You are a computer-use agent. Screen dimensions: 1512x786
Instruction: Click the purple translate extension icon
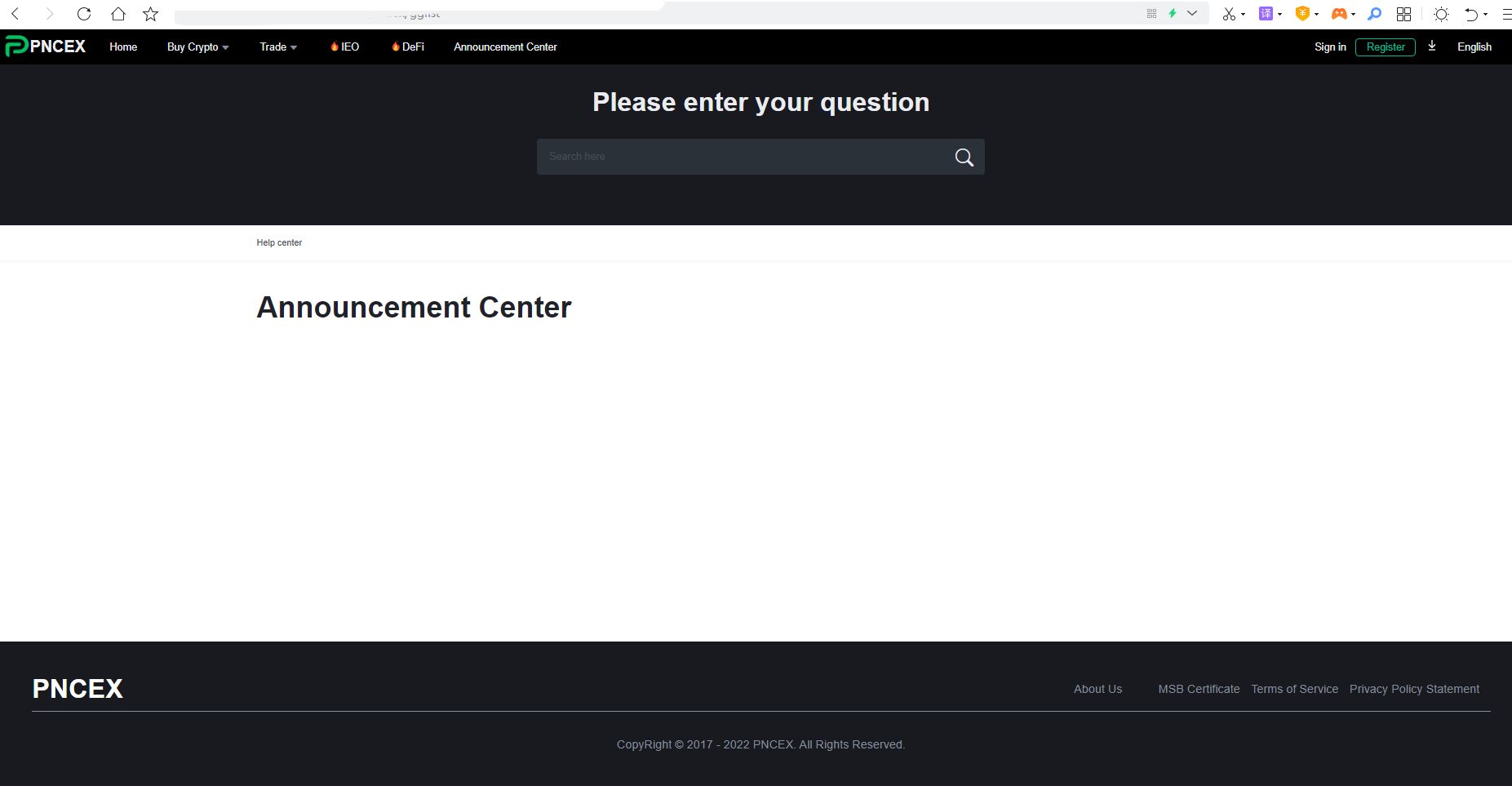[1266, 14]
